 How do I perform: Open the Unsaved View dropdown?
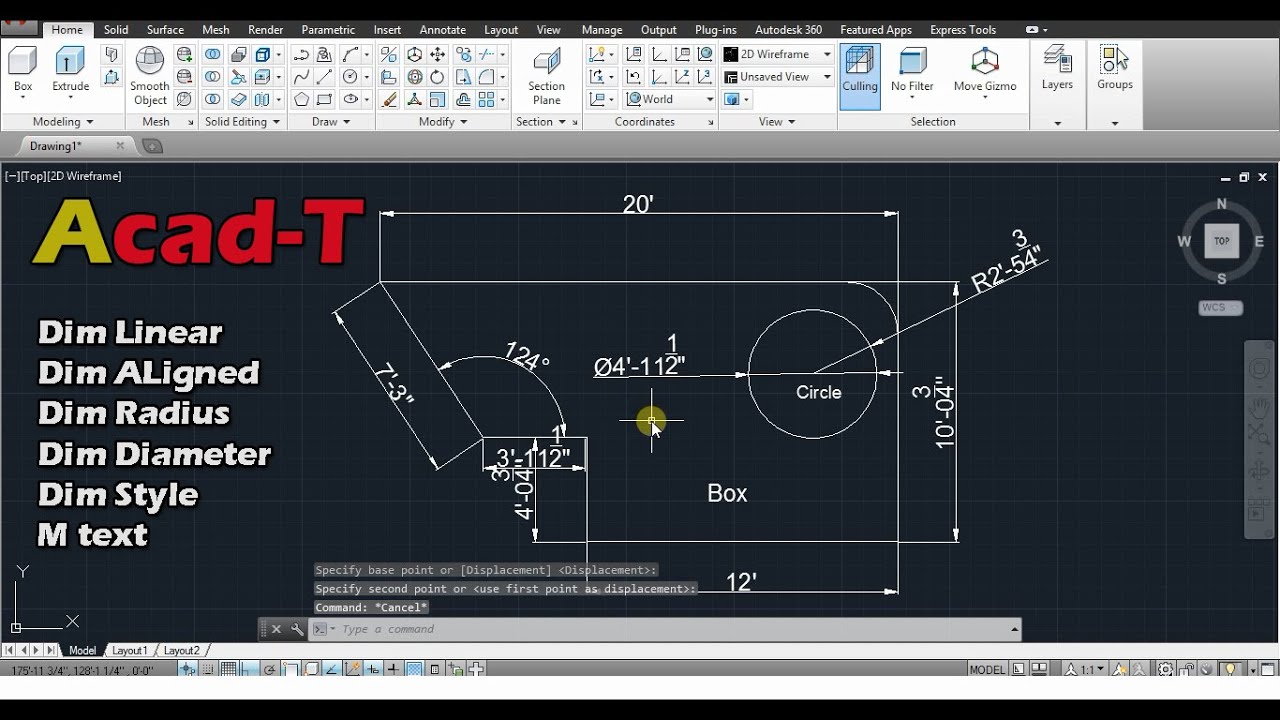pos(778,77)
